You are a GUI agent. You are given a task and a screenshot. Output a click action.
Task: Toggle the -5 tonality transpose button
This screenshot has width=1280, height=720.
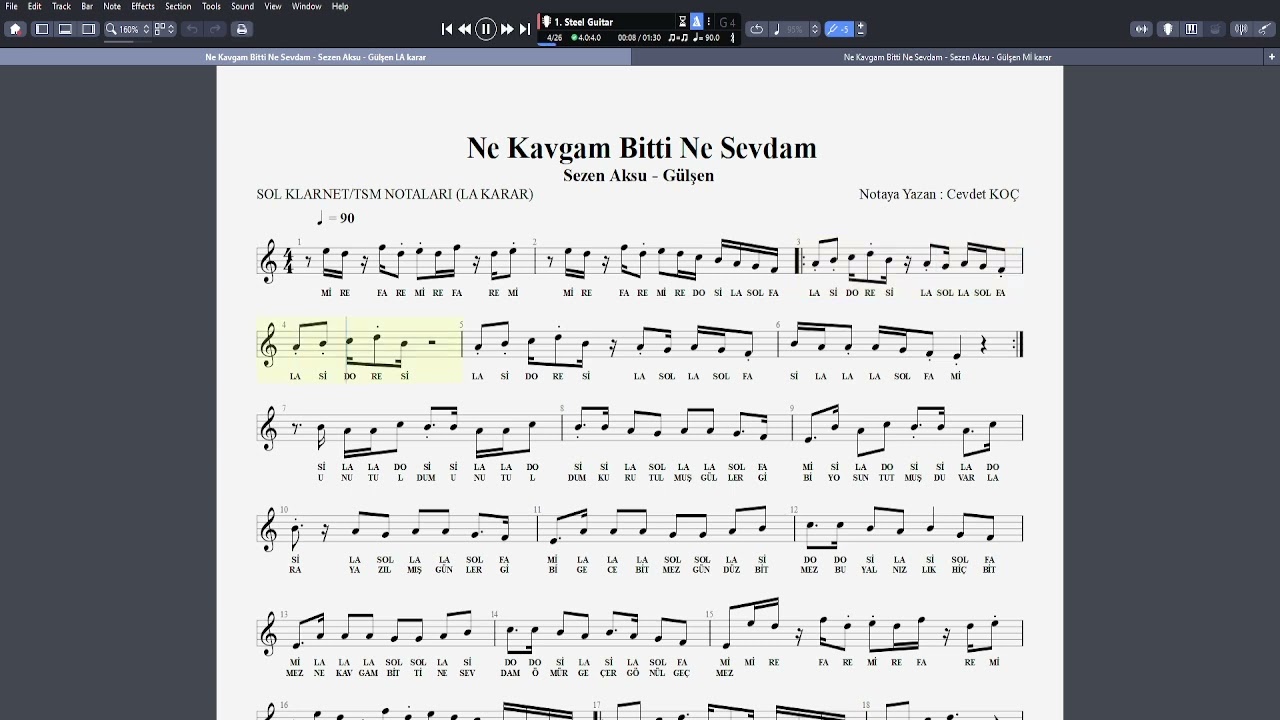click(839, 29)
